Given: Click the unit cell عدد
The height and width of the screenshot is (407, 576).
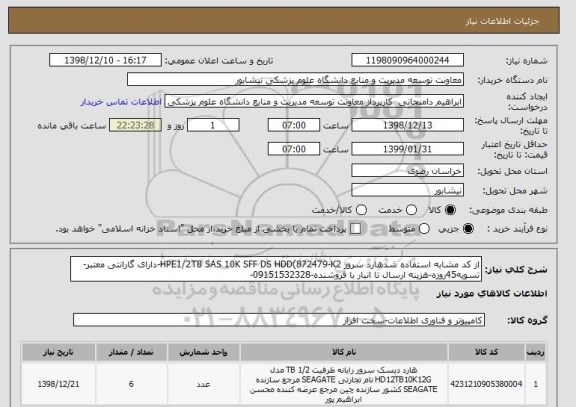Looking at the screenshot, I should pos(204,384).
